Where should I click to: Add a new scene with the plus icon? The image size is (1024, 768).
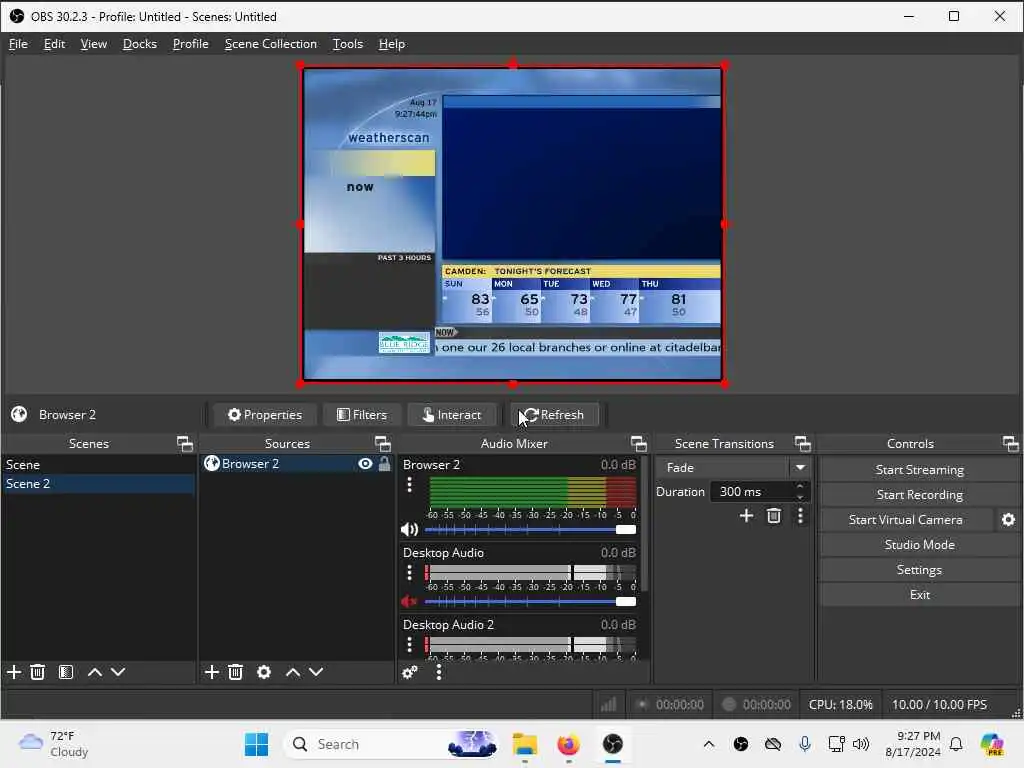14,672
